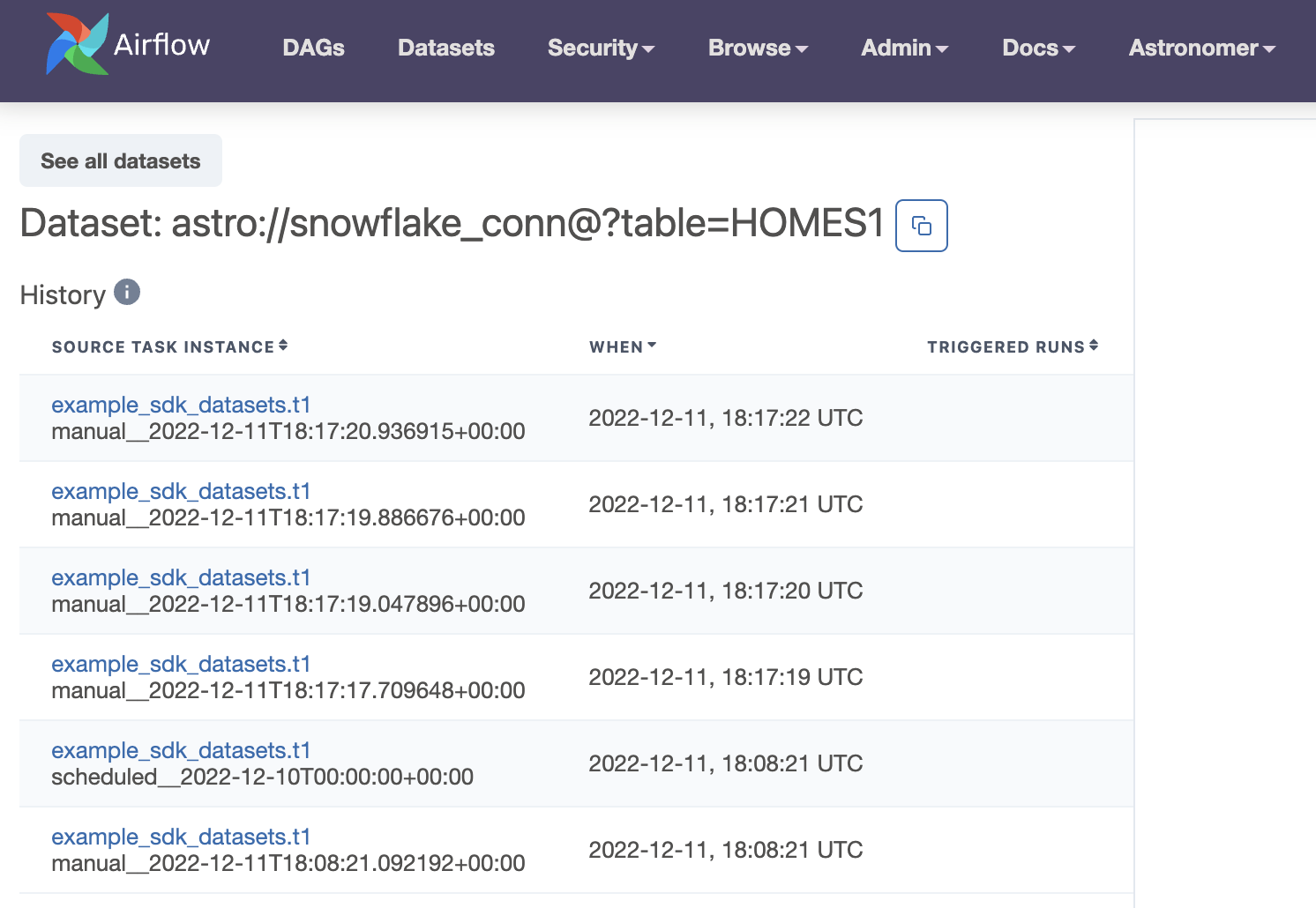Copy the dataset URI to clipboard

coord(921,226)
